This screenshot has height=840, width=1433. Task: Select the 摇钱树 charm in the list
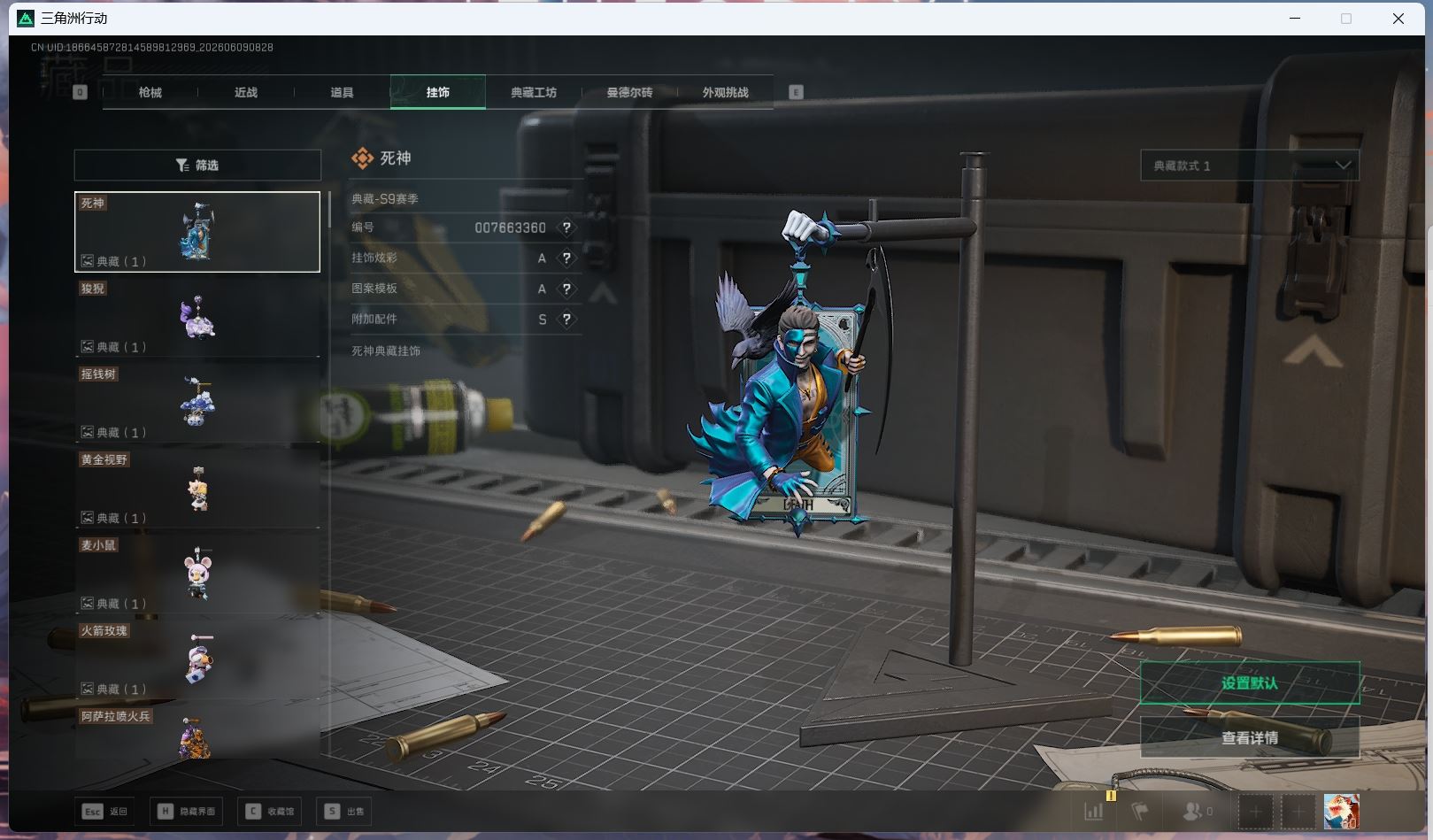[x=197, y=403]
